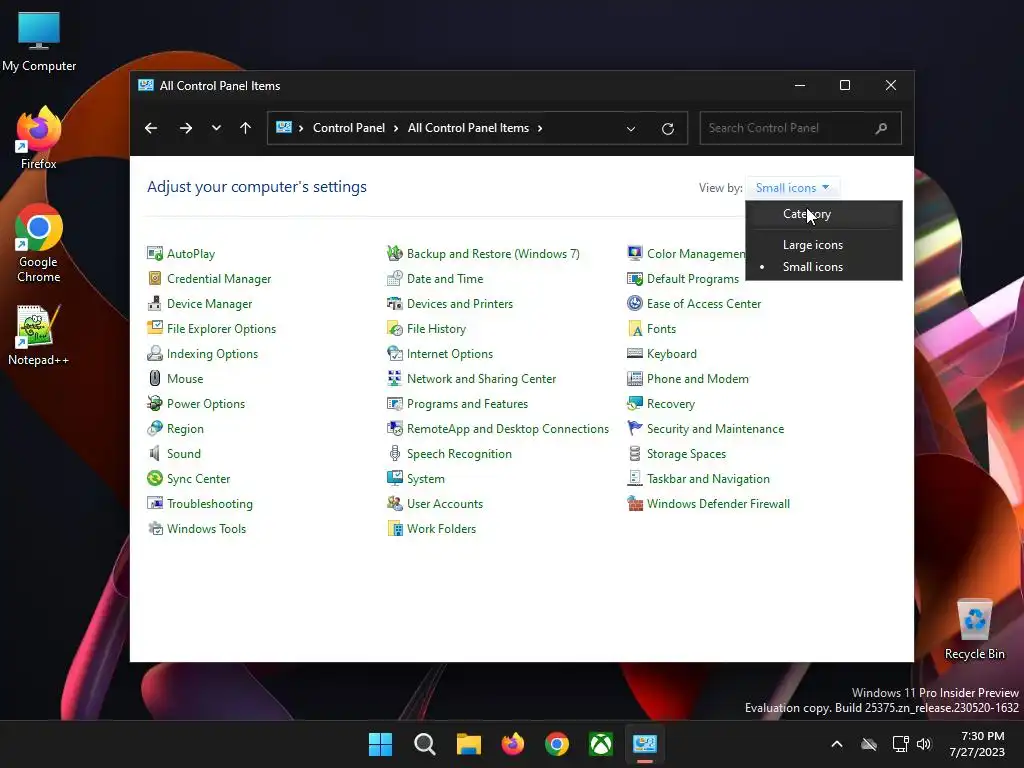This screenshot has width=1024, height=768.
Task: Open the AutoPlay icon
Action: (155, 253)
